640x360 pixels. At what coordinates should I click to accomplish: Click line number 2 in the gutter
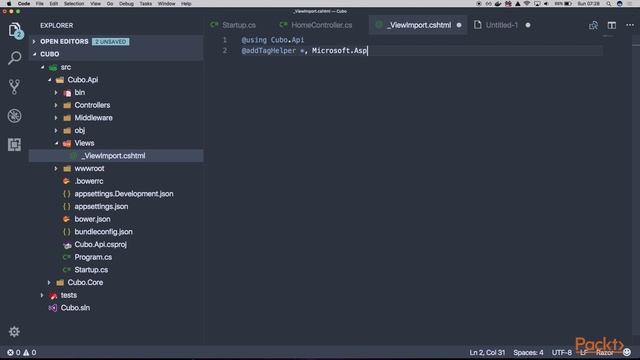pos(224,51)
